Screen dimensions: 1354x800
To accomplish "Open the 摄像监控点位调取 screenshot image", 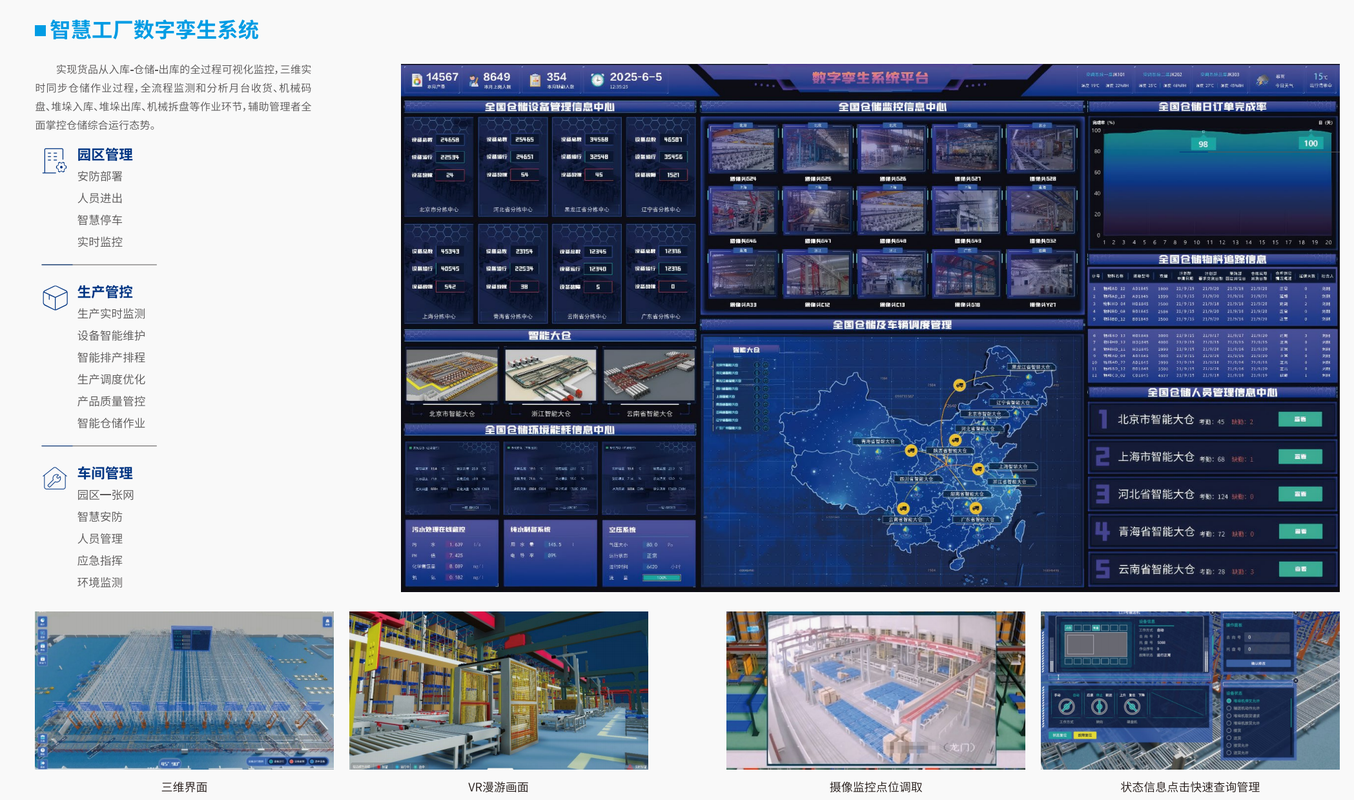I will coord(875,690).
